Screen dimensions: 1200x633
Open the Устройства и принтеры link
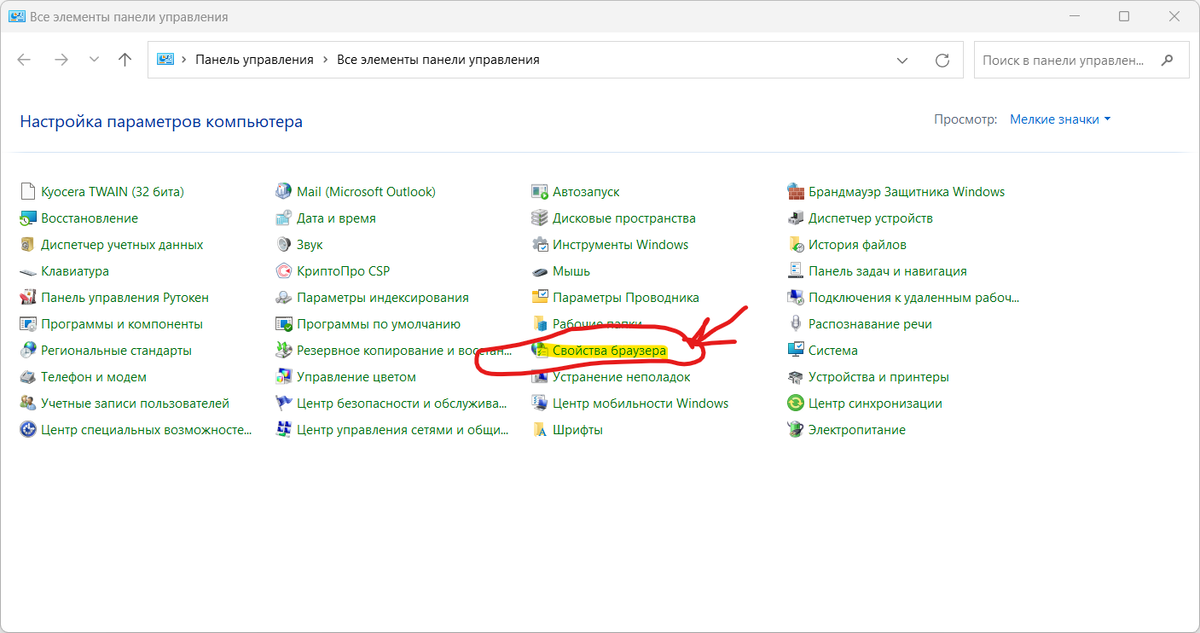[x=878, y=377]
